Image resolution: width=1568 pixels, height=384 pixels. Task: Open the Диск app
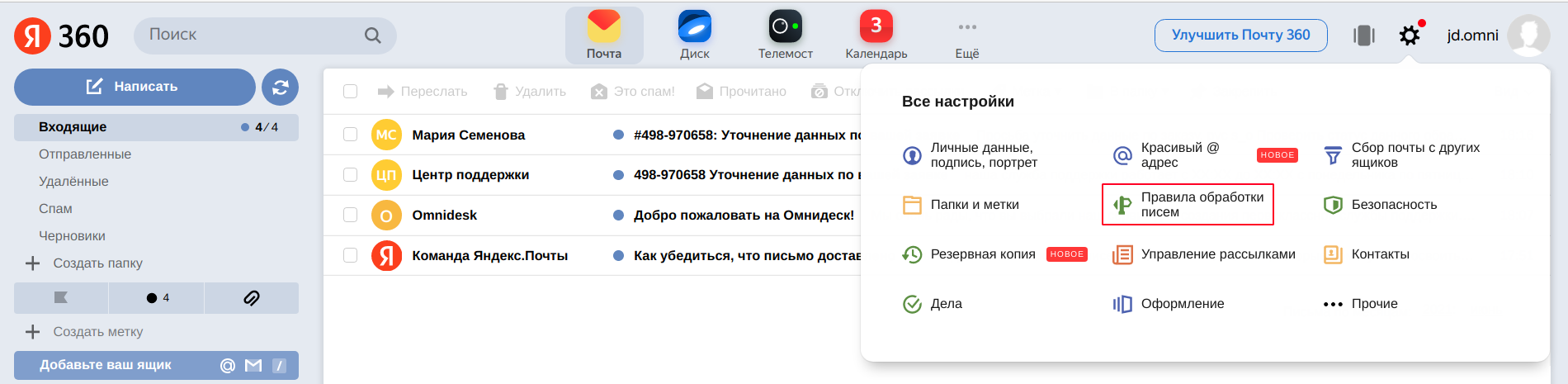pyautogui.click(x=695, y=36)
